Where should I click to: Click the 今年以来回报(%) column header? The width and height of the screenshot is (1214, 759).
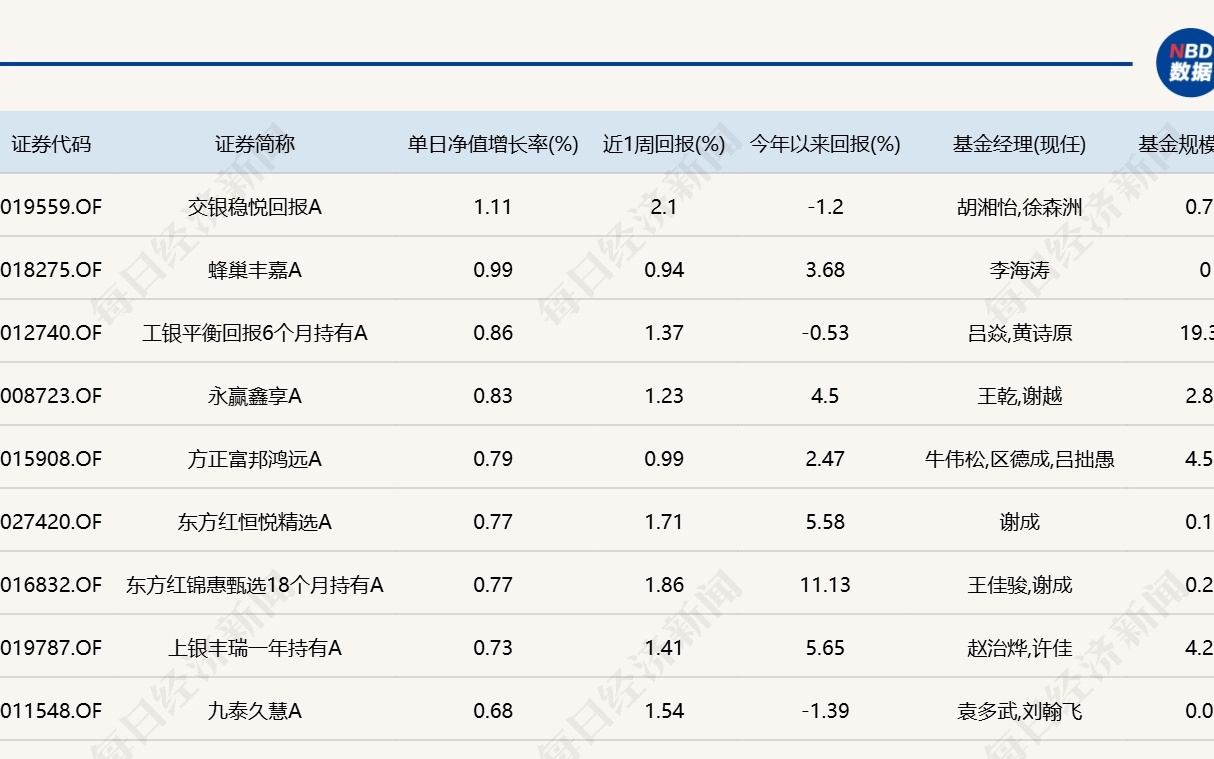825,144
